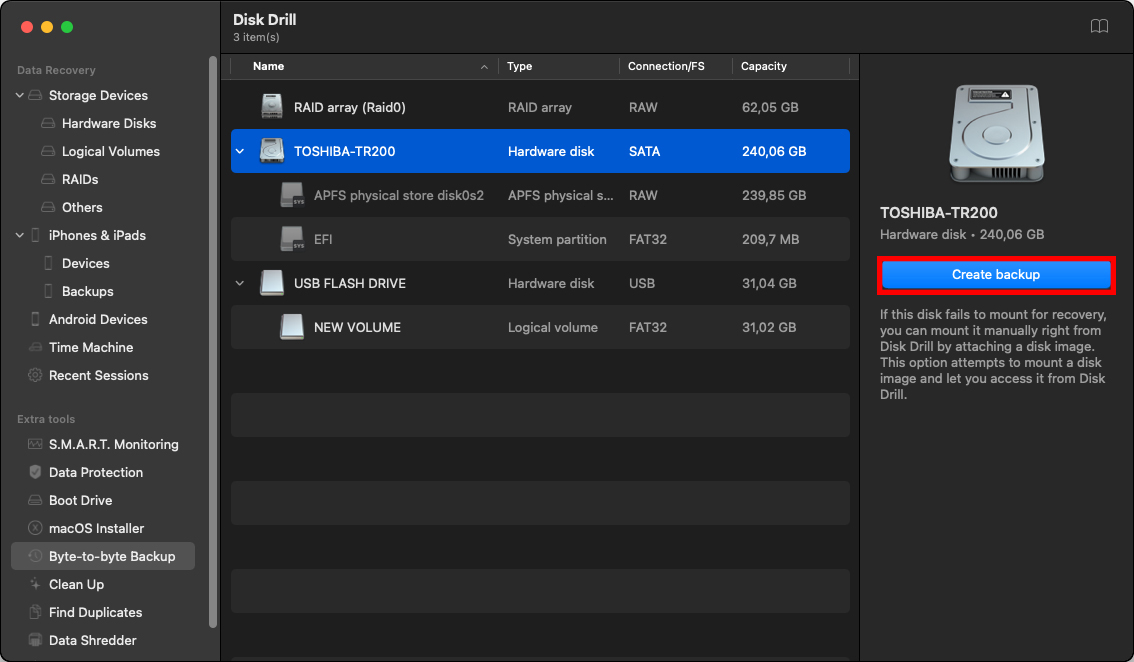Open Data Protection tool
The width and height of the screenshot is (1134, 662).
96,472
